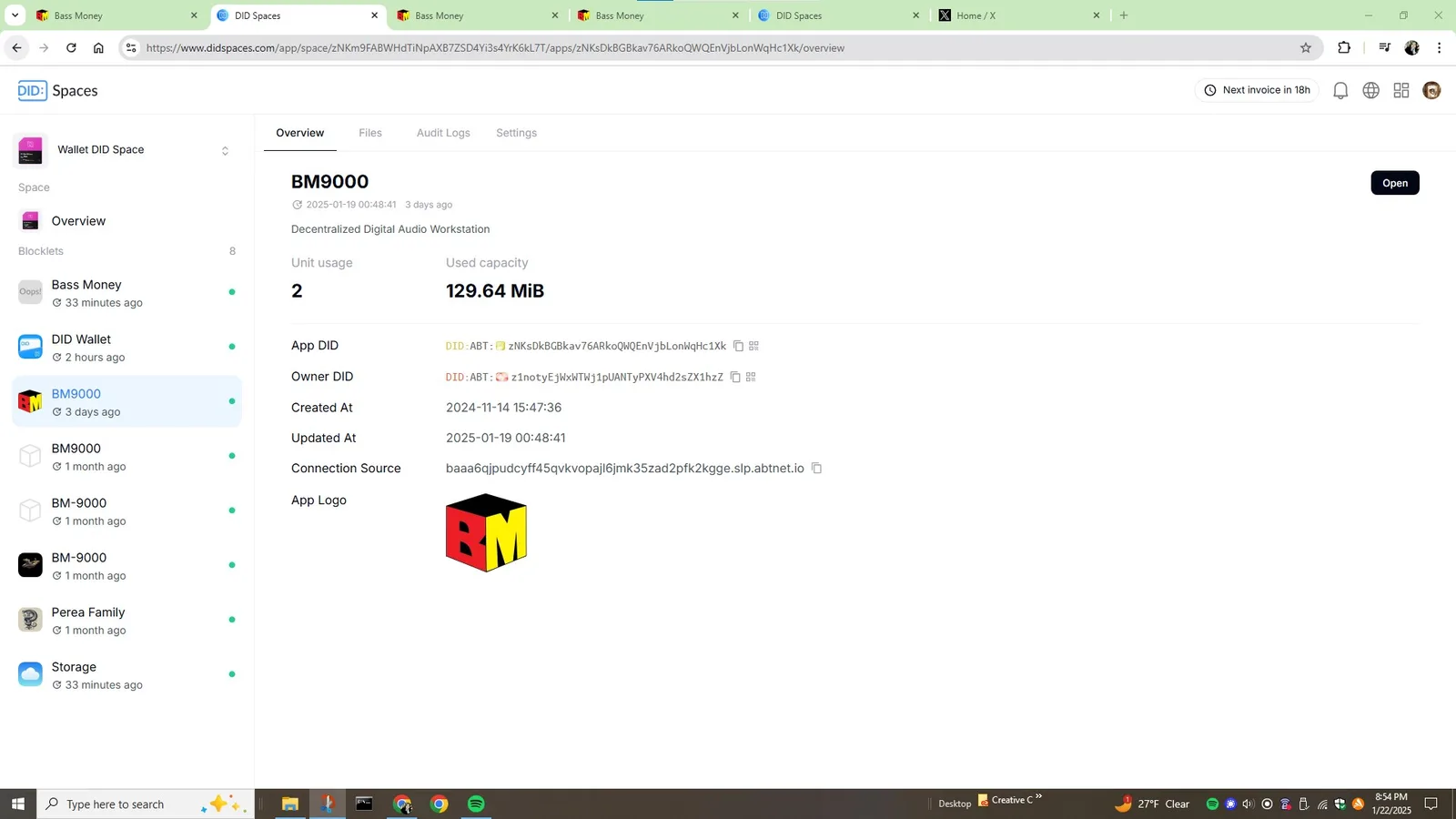This screenshot has height=819, width=1456.
Task: Switch to the Audit Logs tab
Action: tap(443, 133)
